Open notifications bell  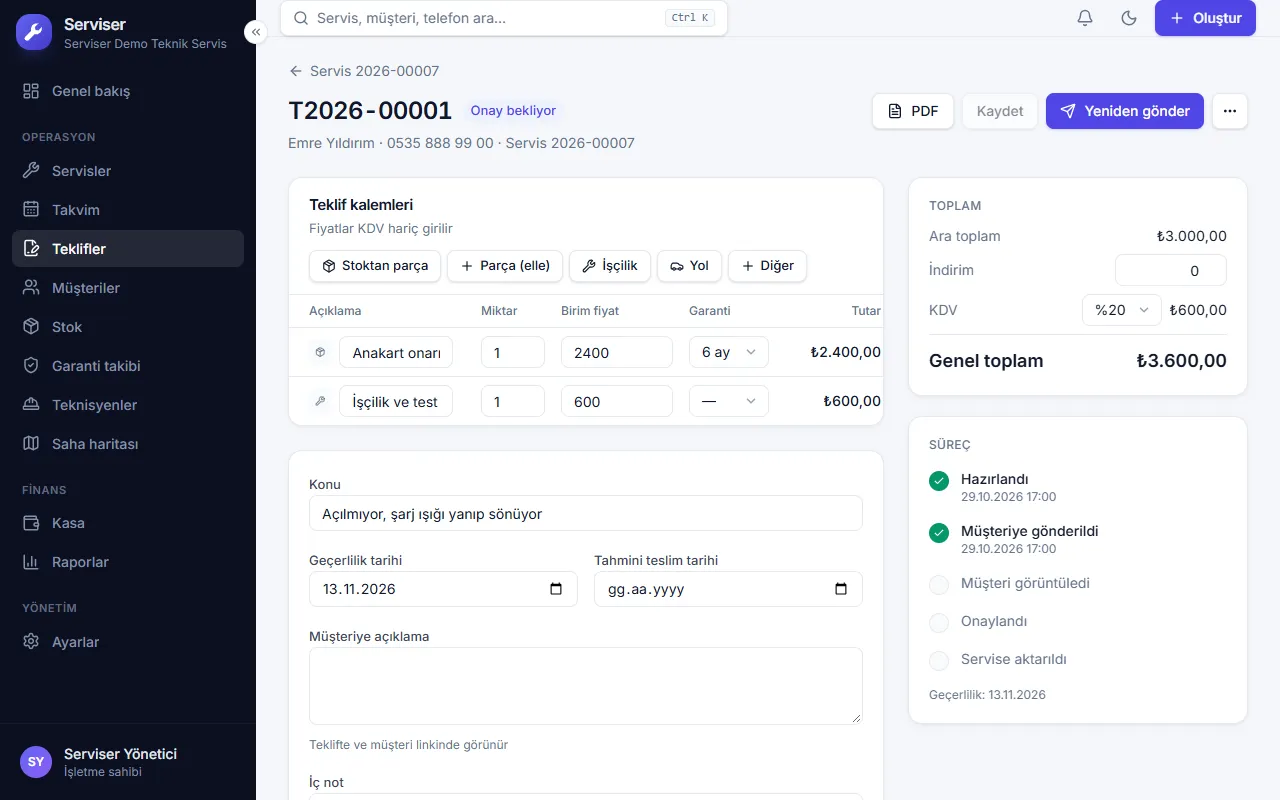[x=1085, y=18]
